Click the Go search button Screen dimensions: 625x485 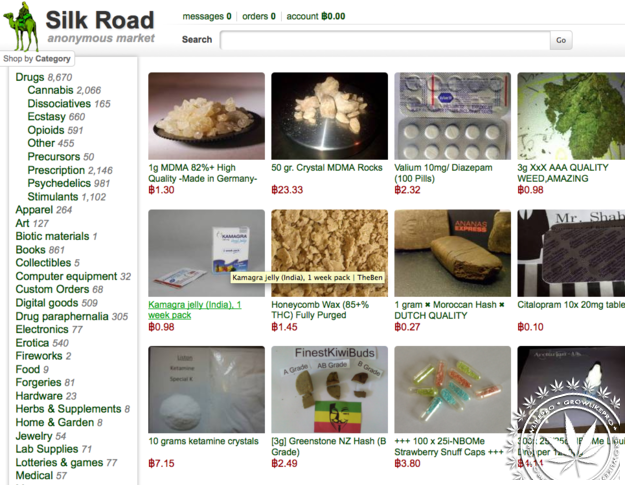click(561, 40)
